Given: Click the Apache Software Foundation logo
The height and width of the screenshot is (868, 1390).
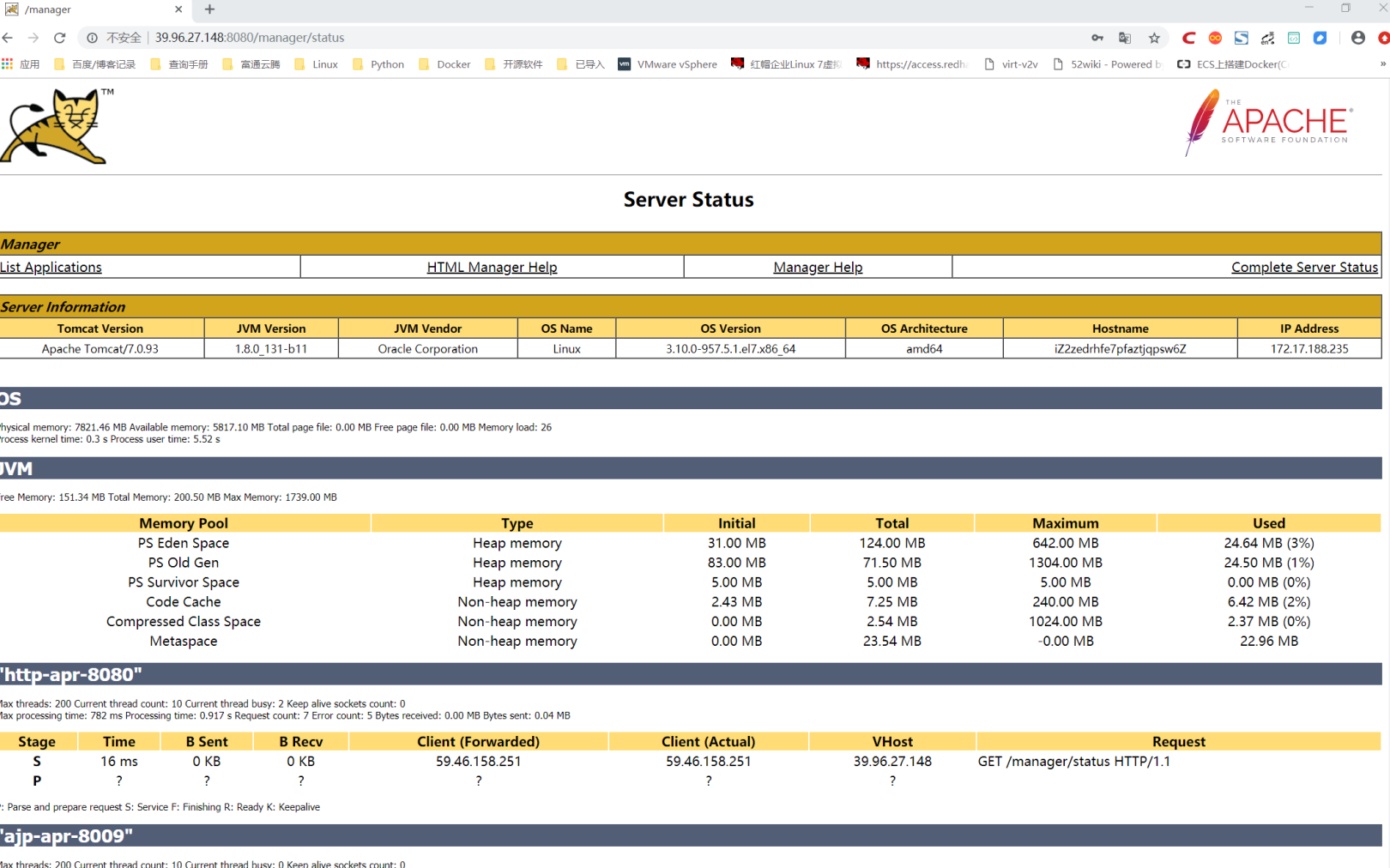Looking at the screenshot, I should 1269,123.
